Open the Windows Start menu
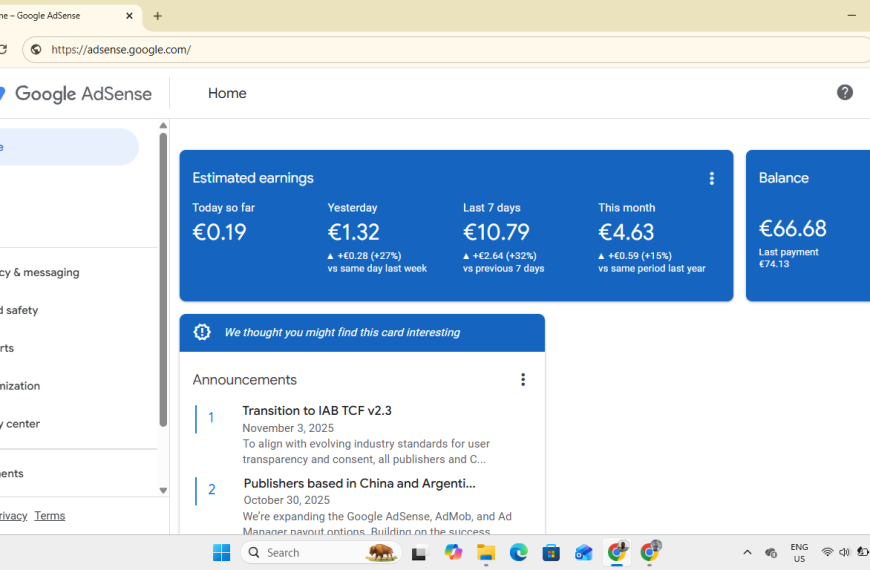The image size is (870, 570). [x=221, y=552]
